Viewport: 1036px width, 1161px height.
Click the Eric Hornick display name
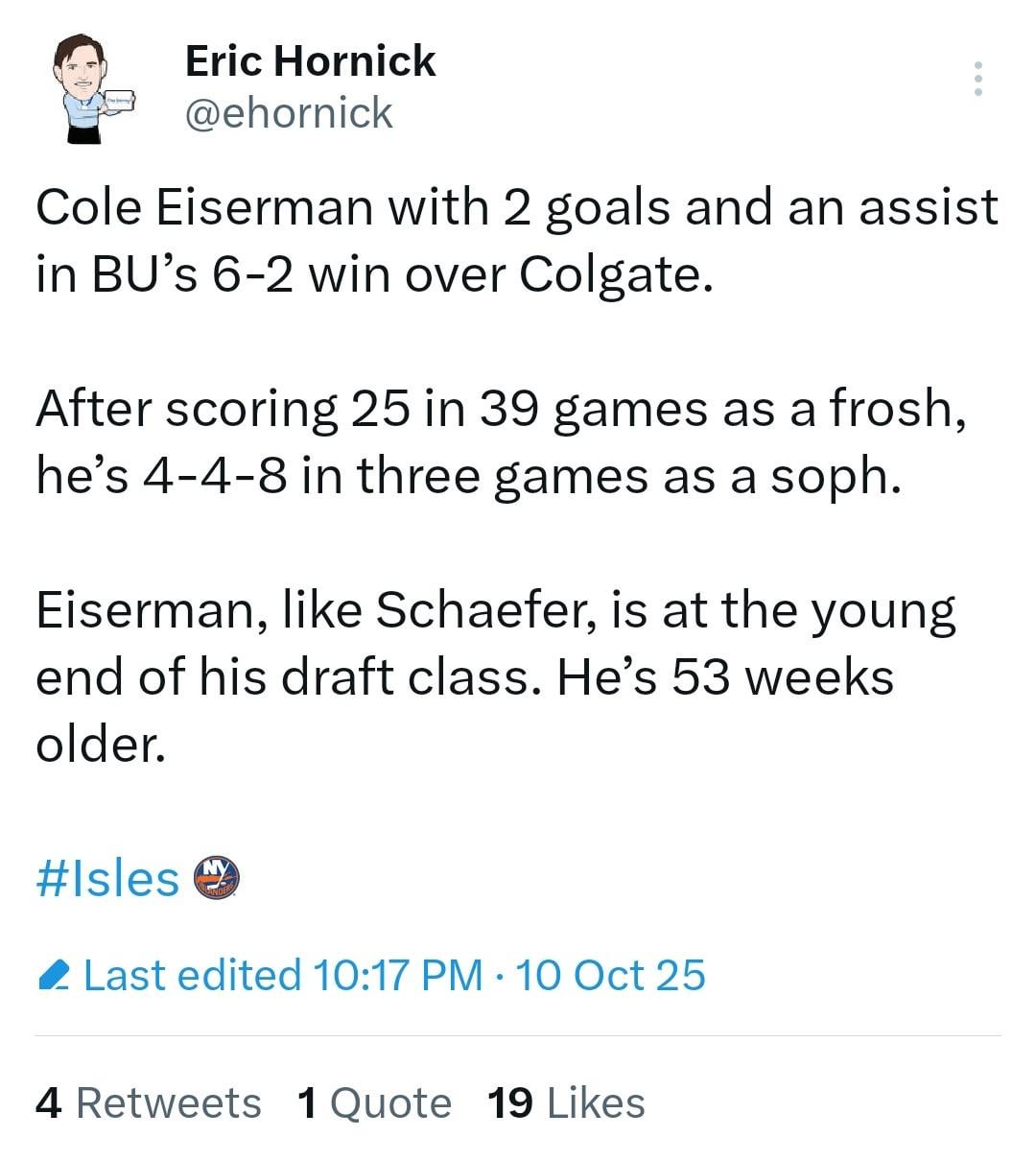coord(310,61)
